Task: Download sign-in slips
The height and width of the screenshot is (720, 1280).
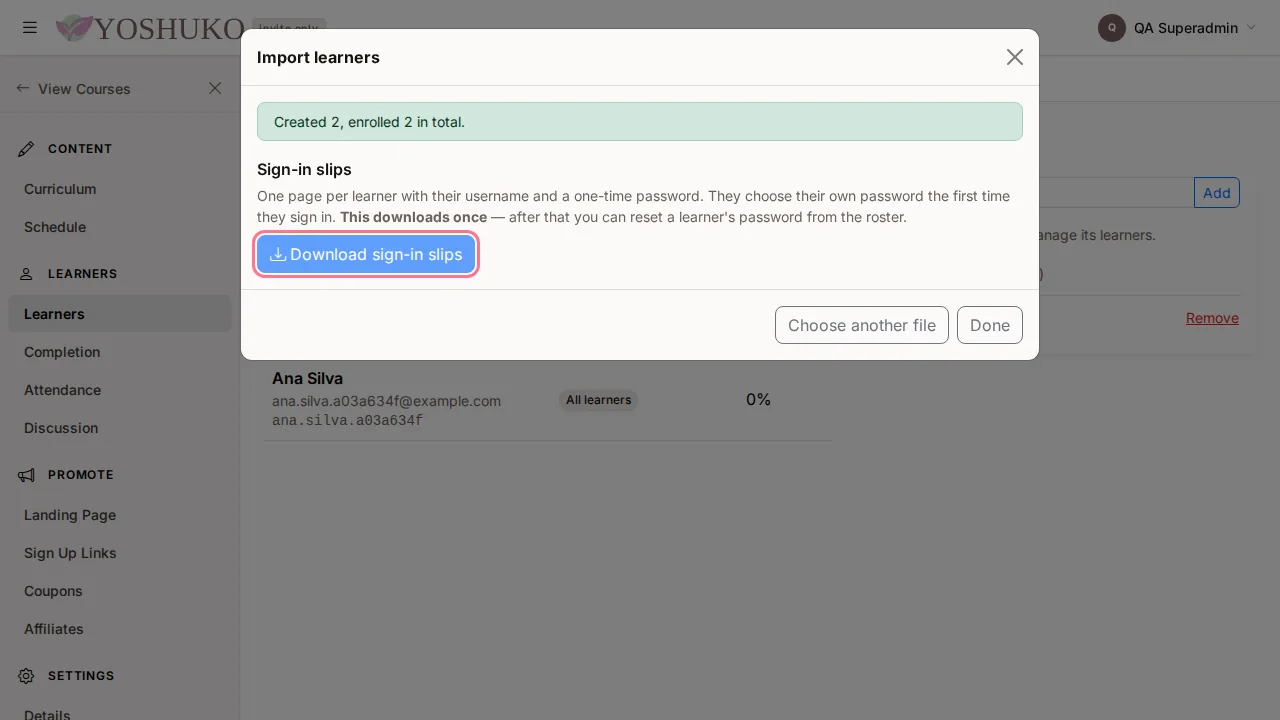Action: tap(366, 254)
